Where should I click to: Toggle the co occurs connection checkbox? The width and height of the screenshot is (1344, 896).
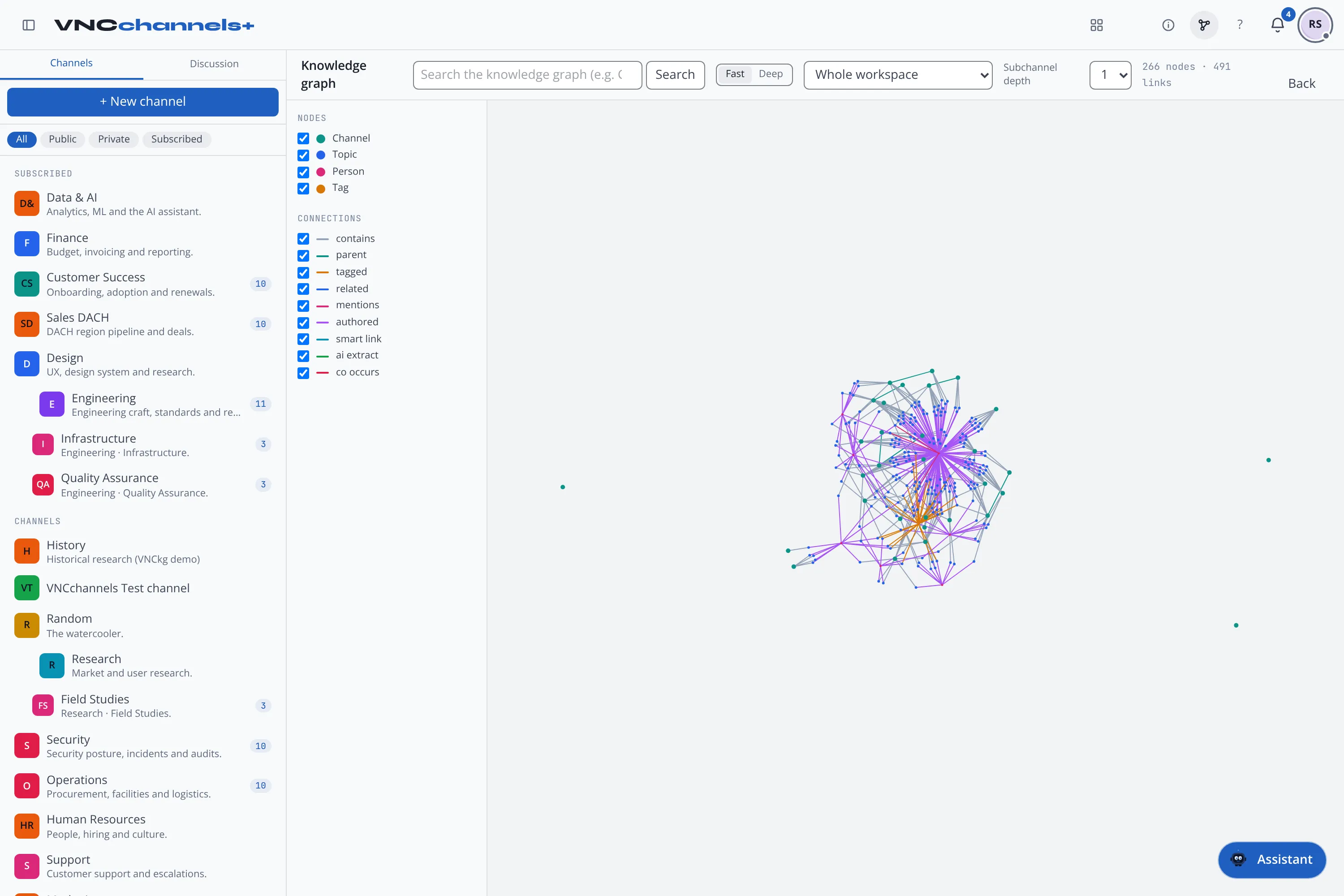pos(303,373)
